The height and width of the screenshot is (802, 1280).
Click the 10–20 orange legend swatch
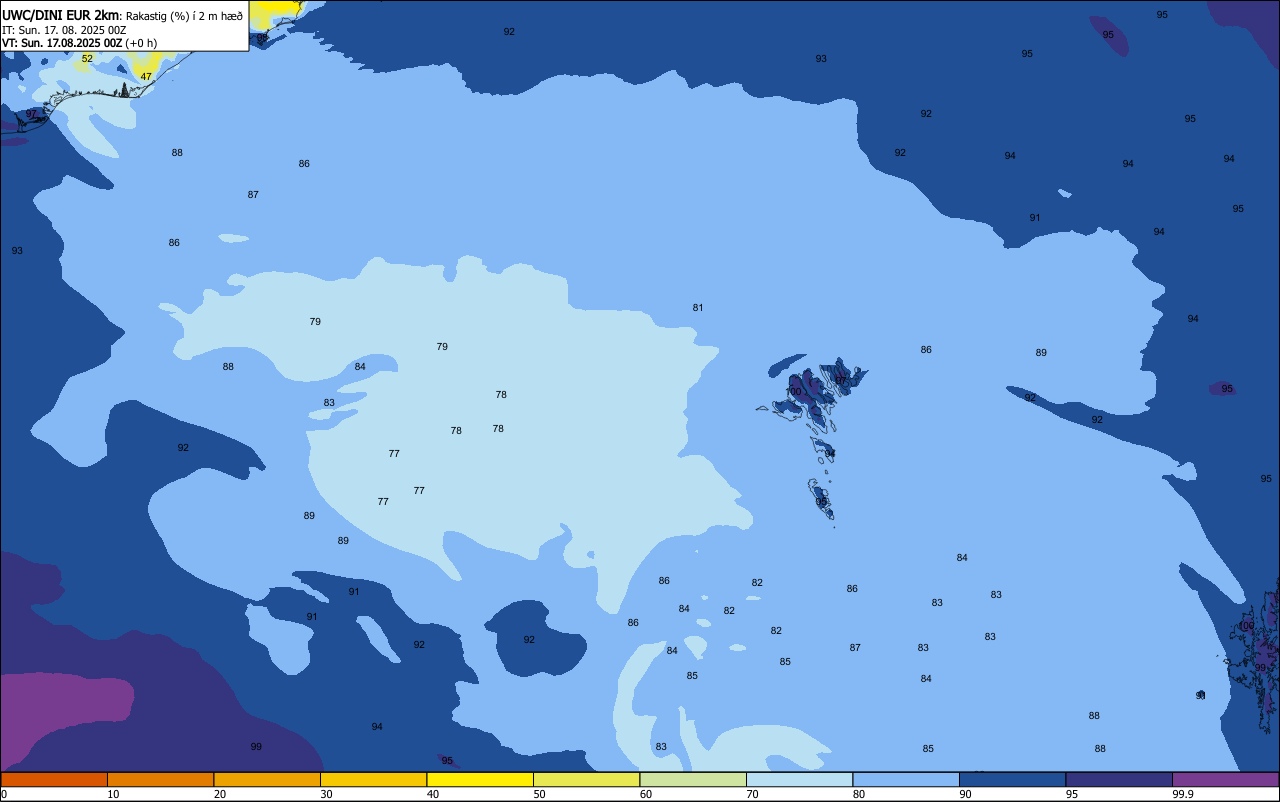(160, 779)
